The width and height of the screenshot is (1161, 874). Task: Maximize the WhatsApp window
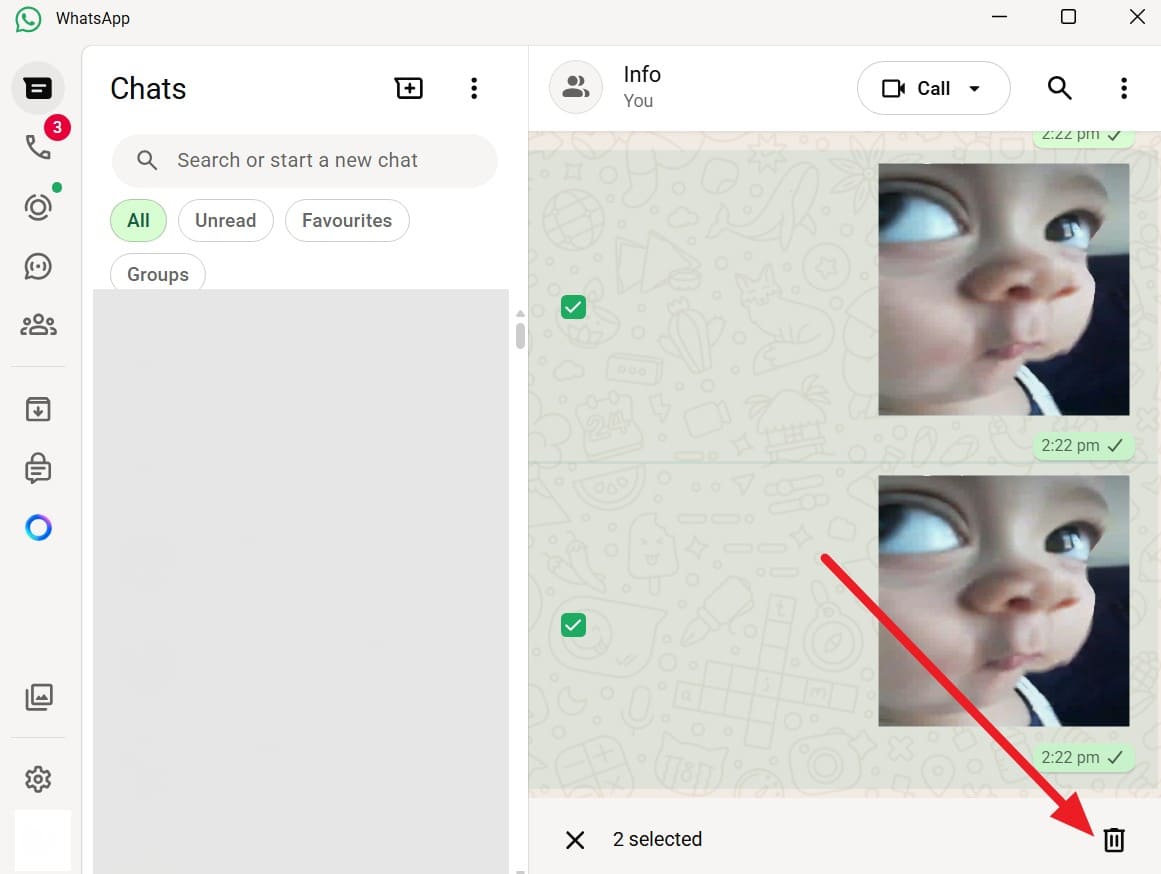click(1068, 16)
